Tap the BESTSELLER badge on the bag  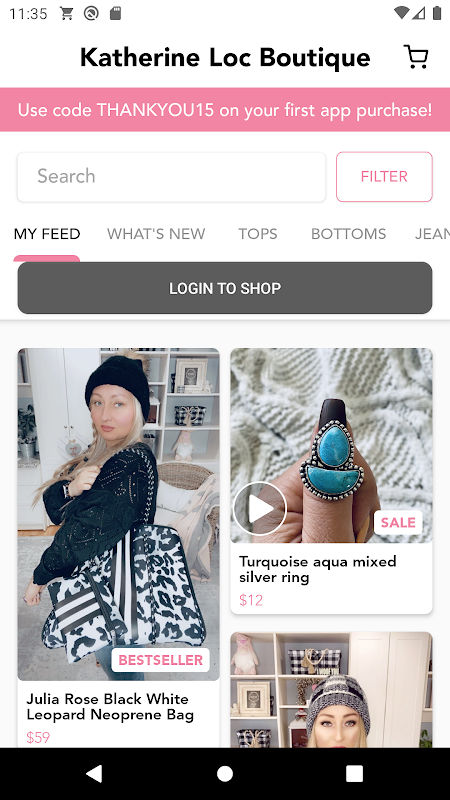pos(161,660)
